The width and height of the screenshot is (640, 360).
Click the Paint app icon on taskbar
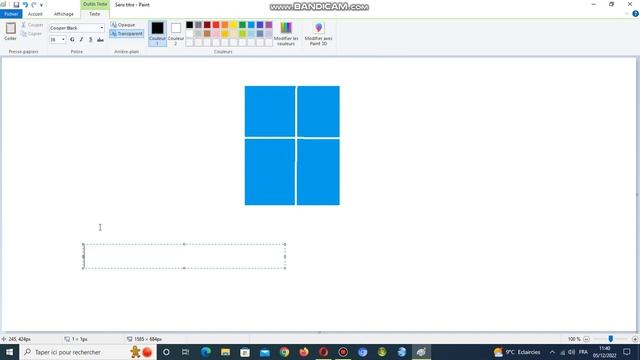(421, 352)
